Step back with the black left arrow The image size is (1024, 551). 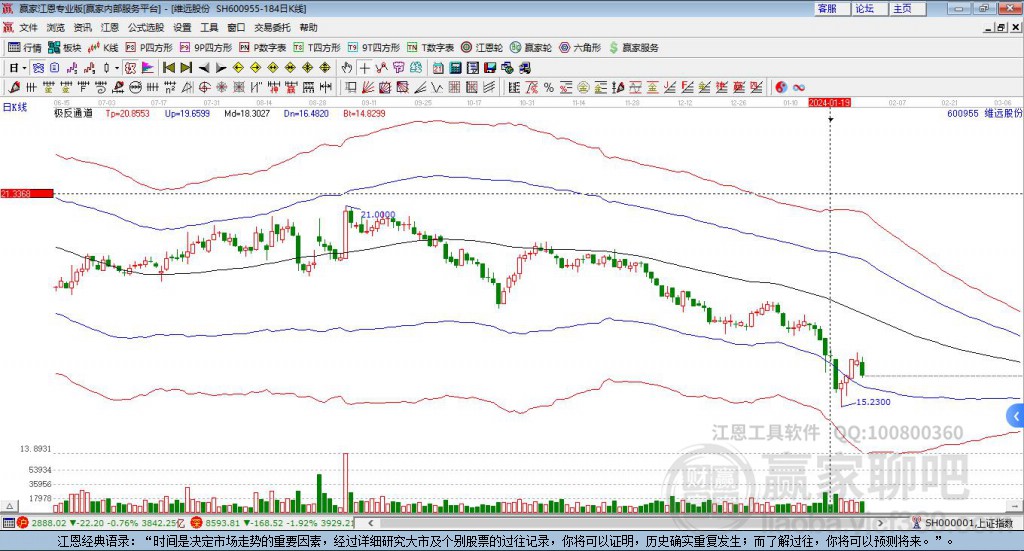point(204,68)
